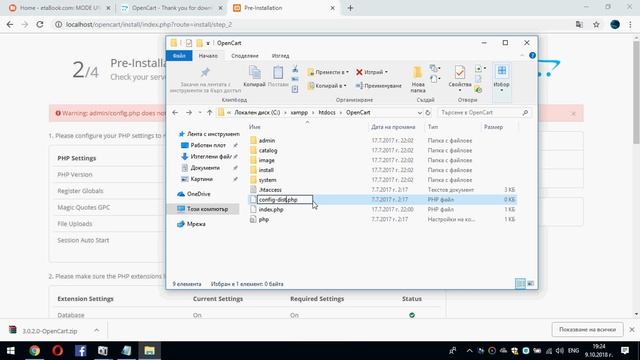Screen dimensions: 640x360
Task: Open the Файл tab in Explorer
Action: coord(179,56)
